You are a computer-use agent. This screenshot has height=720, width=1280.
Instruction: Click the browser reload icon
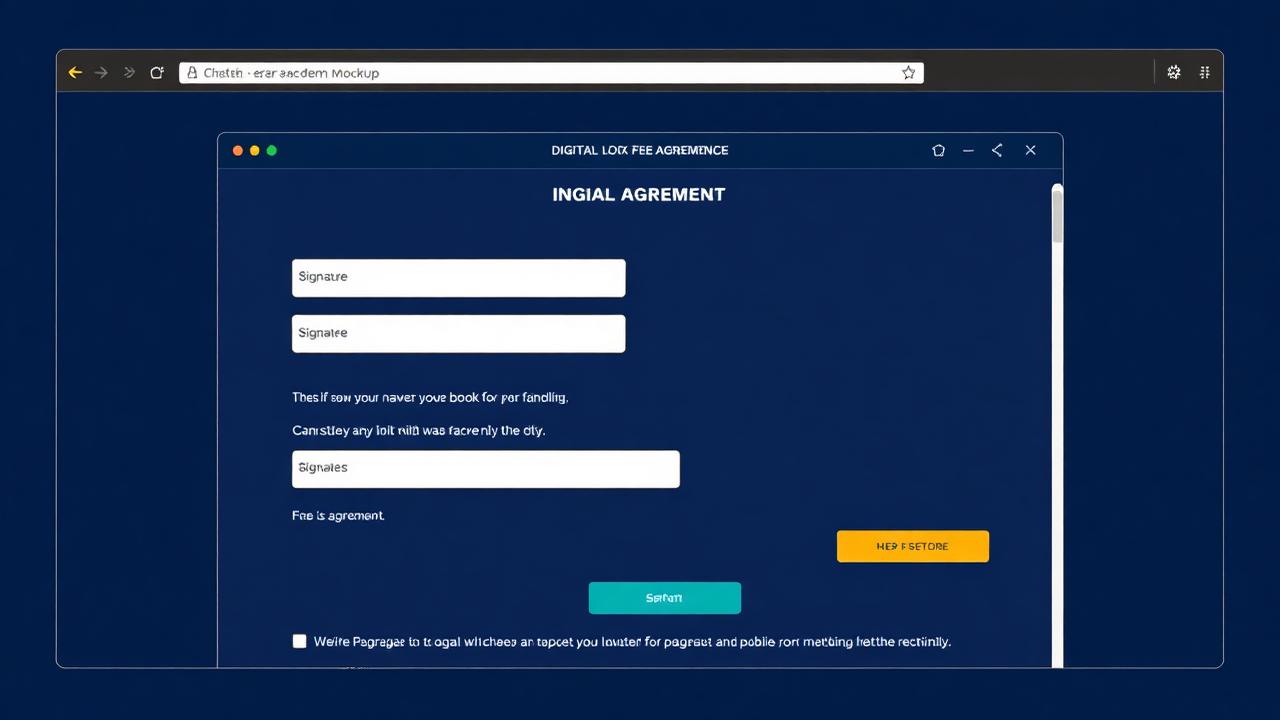tap(156, 73)
